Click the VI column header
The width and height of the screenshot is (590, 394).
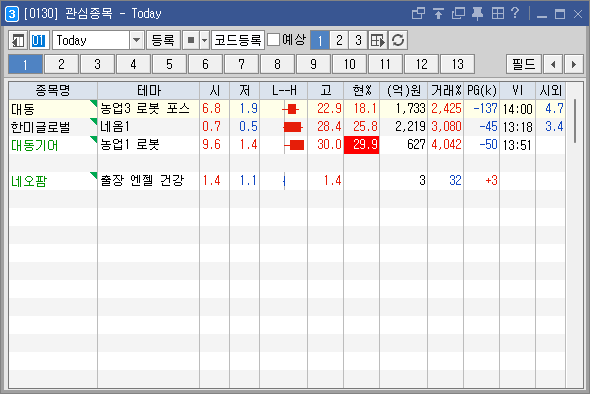coord(517,90)
